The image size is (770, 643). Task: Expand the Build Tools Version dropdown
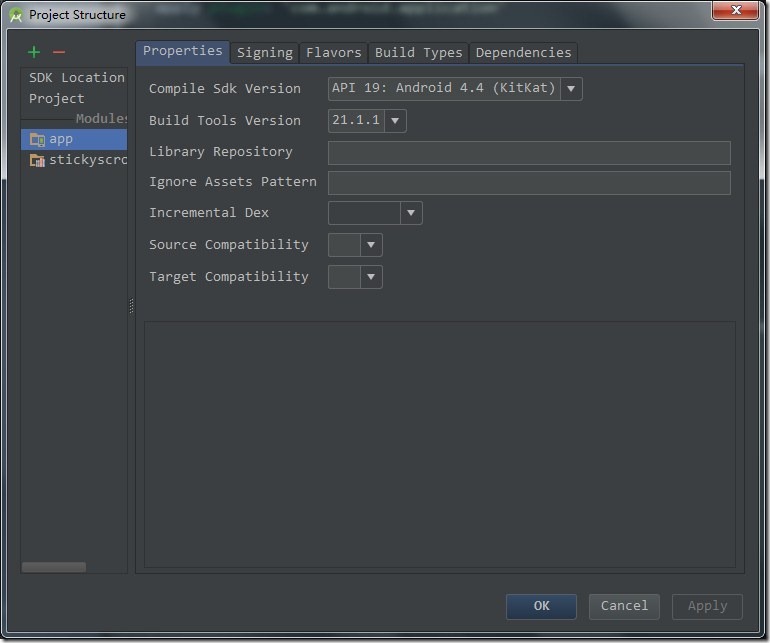pyautogui.click(x=395, y=121)
